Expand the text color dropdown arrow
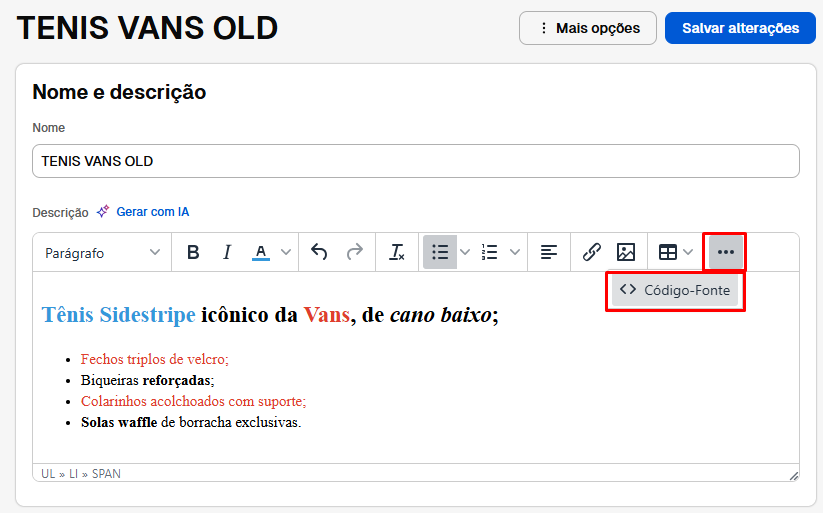 (x=286, y=253)
